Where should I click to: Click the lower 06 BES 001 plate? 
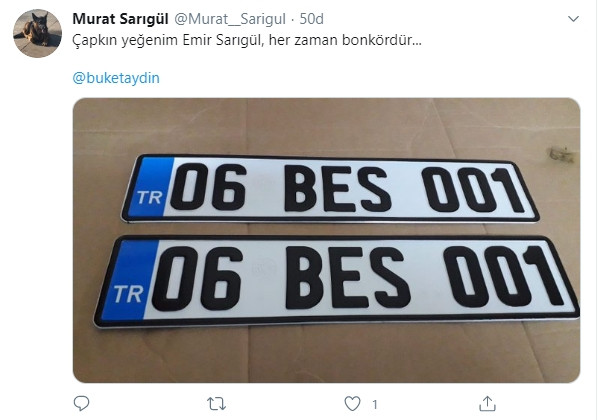pos(336,282)
